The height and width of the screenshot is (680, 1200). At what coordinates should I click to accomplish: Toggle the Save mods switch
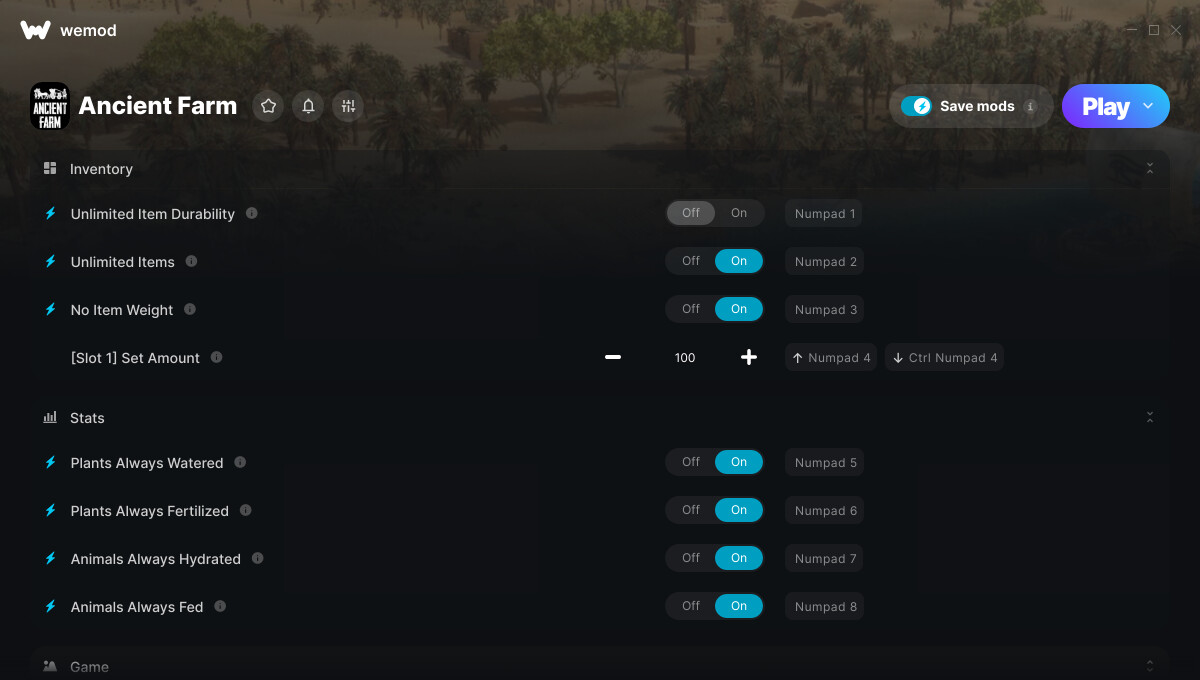(916, 106)
